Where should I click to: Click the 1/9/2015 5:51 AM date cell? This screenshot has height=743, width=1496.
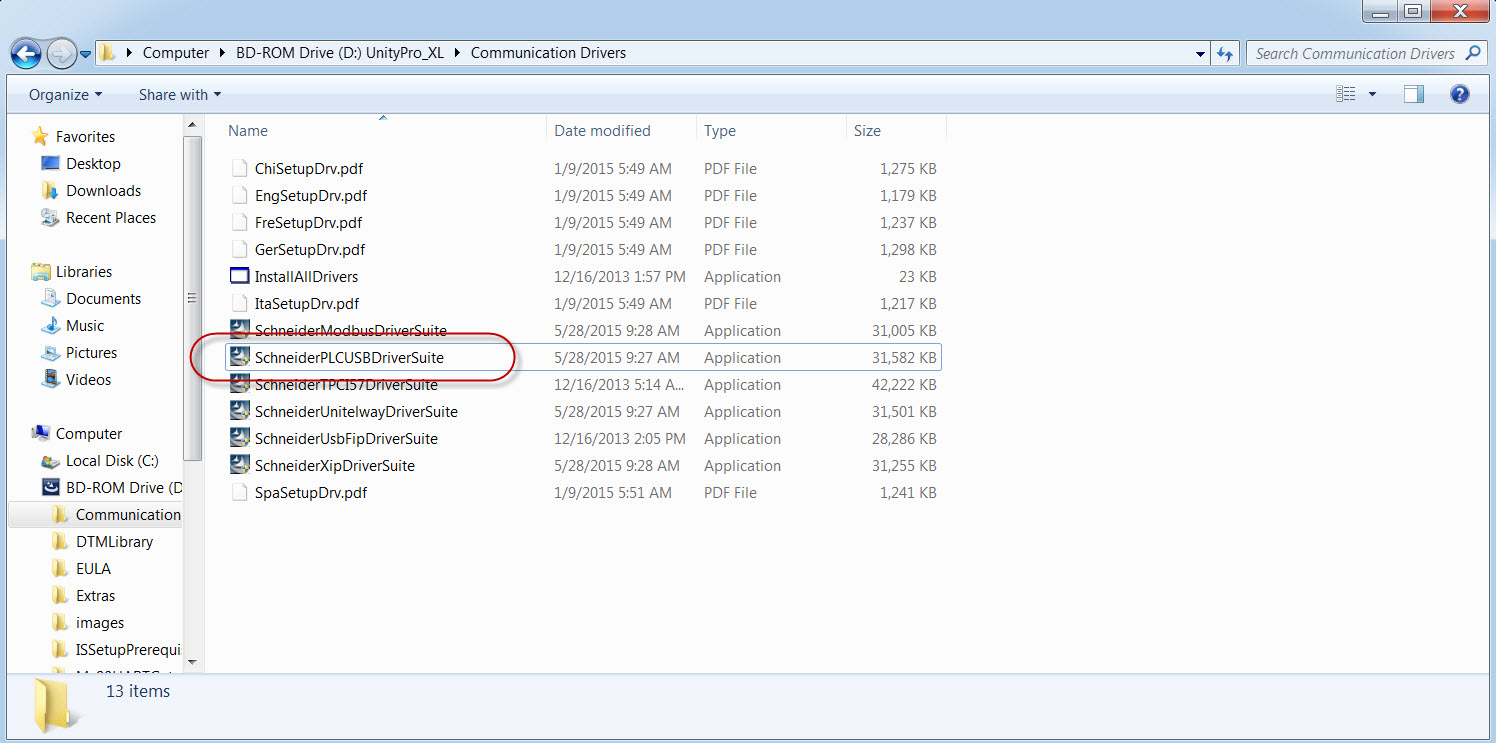click(613, 492)
